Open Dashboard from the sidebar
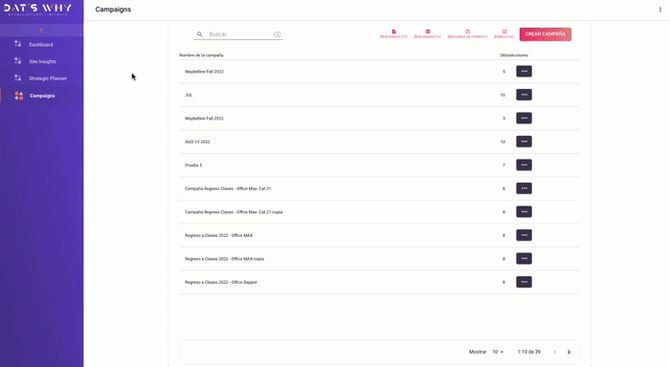The height and width of the screenshot is (367, 670). click(41, 44)
